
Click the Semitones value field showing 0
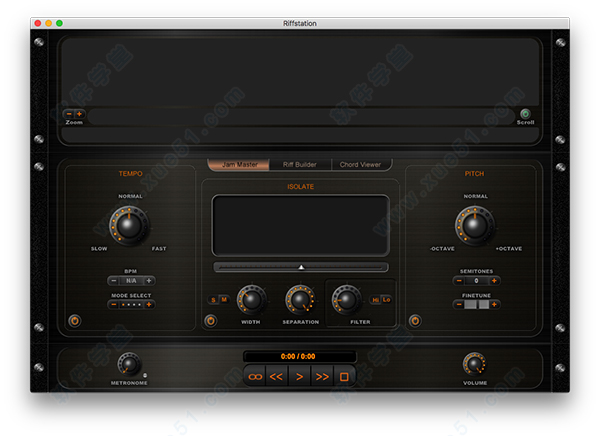click(476, 281)
